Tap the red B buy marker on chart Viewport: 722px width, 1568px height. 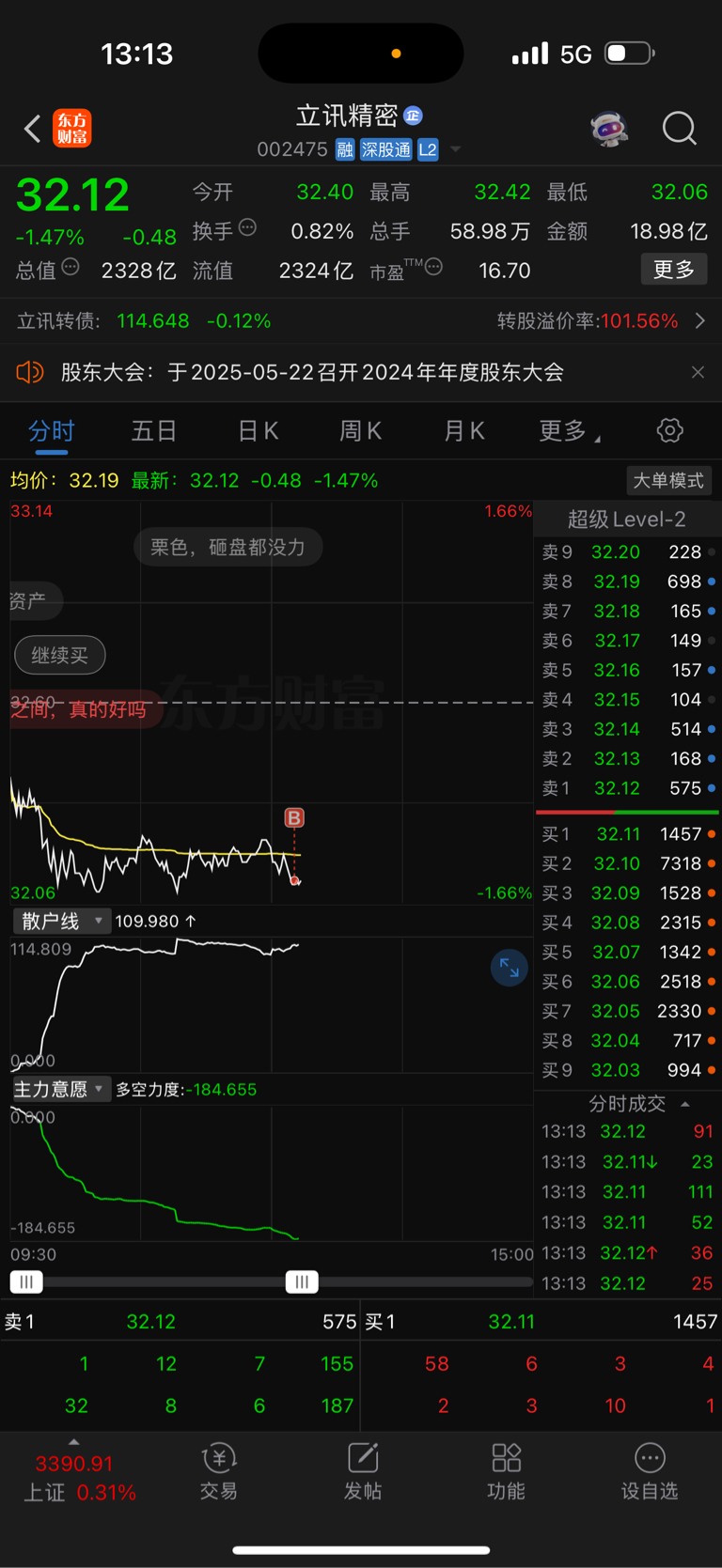pos(294,818)
